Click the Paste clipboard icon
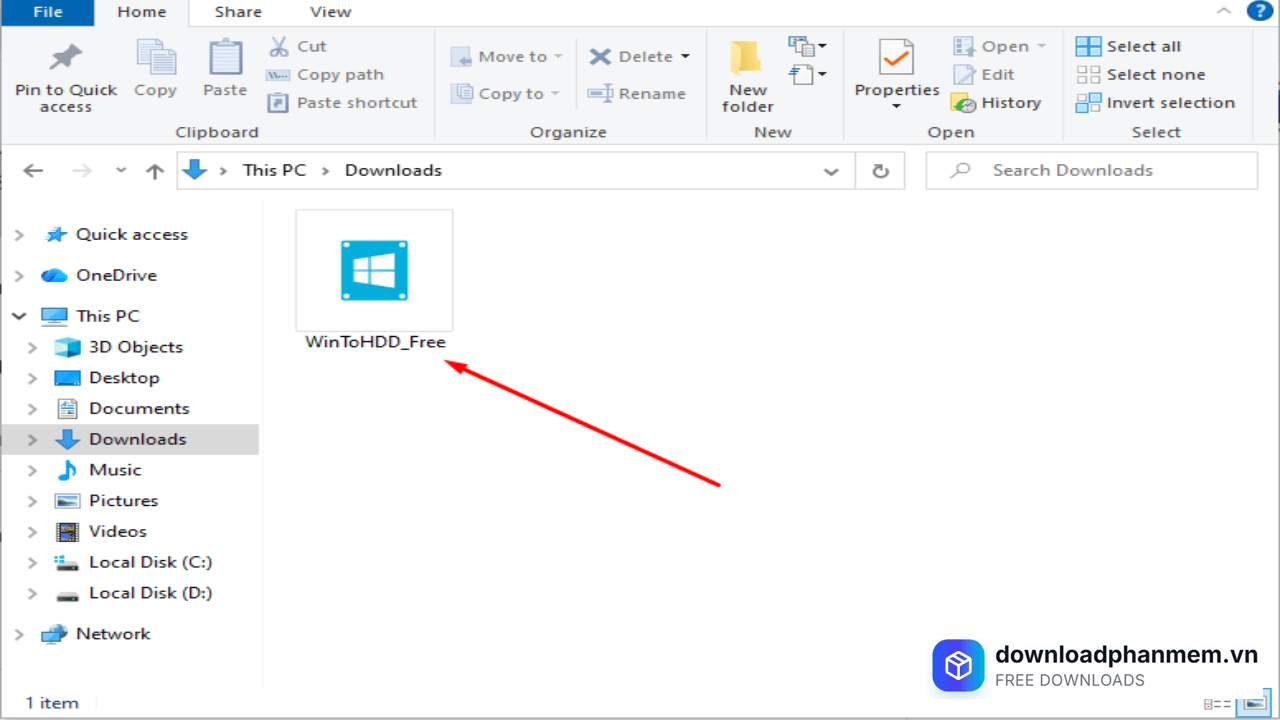Viewport: 1280px width, 720px height. (225, 58)
